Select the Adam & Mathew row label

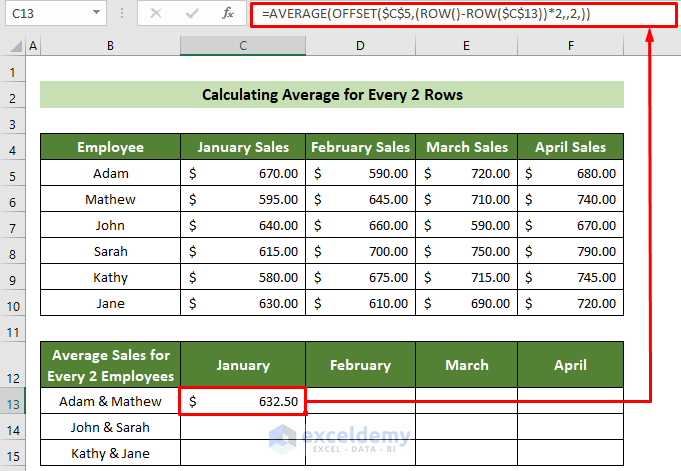pos(110,401)
